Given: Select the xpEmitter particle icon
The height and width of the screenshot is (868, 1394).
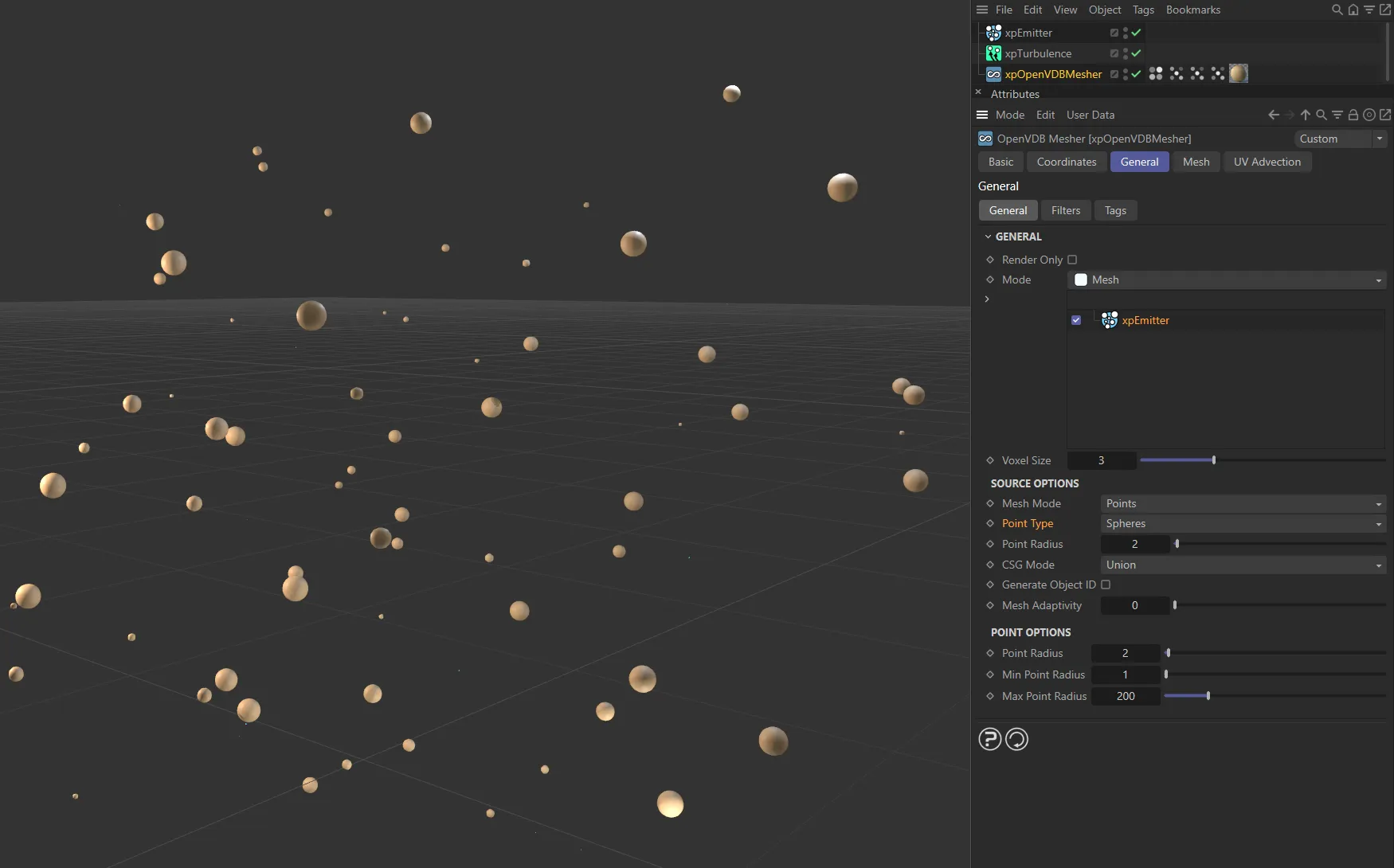Looking at the screenshot, I should click(993, 33).
